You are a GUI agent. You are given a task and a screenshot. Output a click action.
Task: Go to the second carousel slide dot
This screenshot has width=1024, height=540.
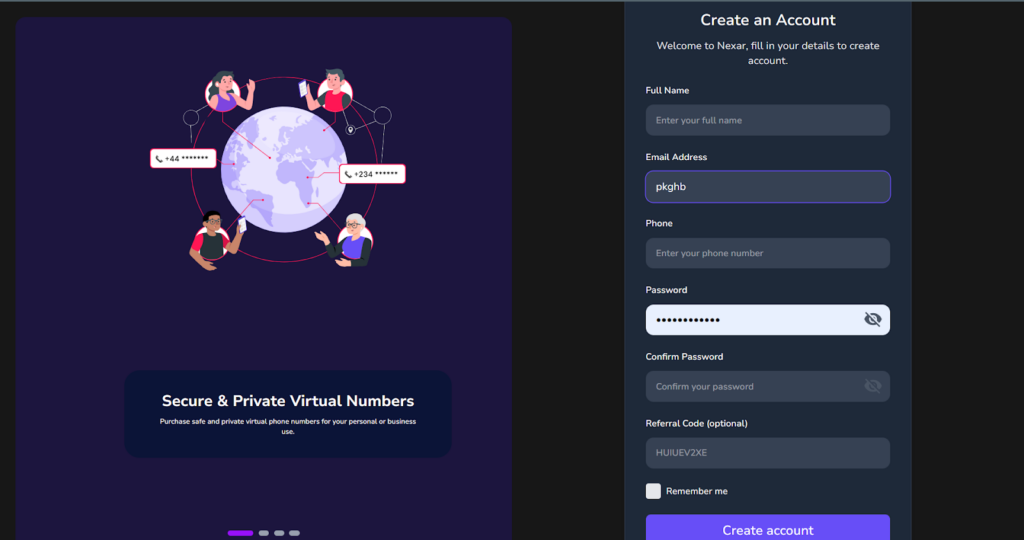pos(264,533)
